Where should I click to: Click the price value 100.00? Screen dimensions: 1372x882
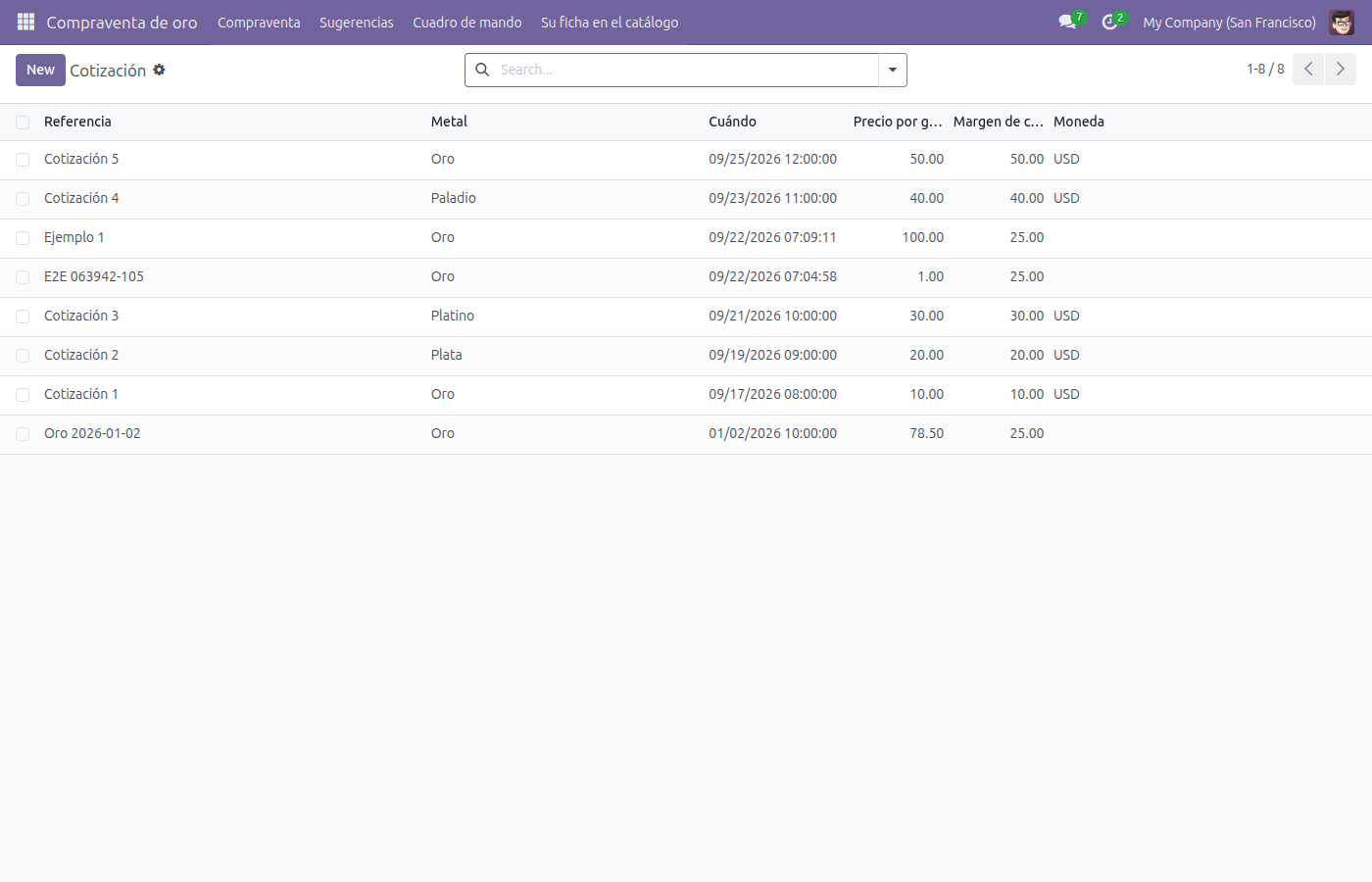923,237
